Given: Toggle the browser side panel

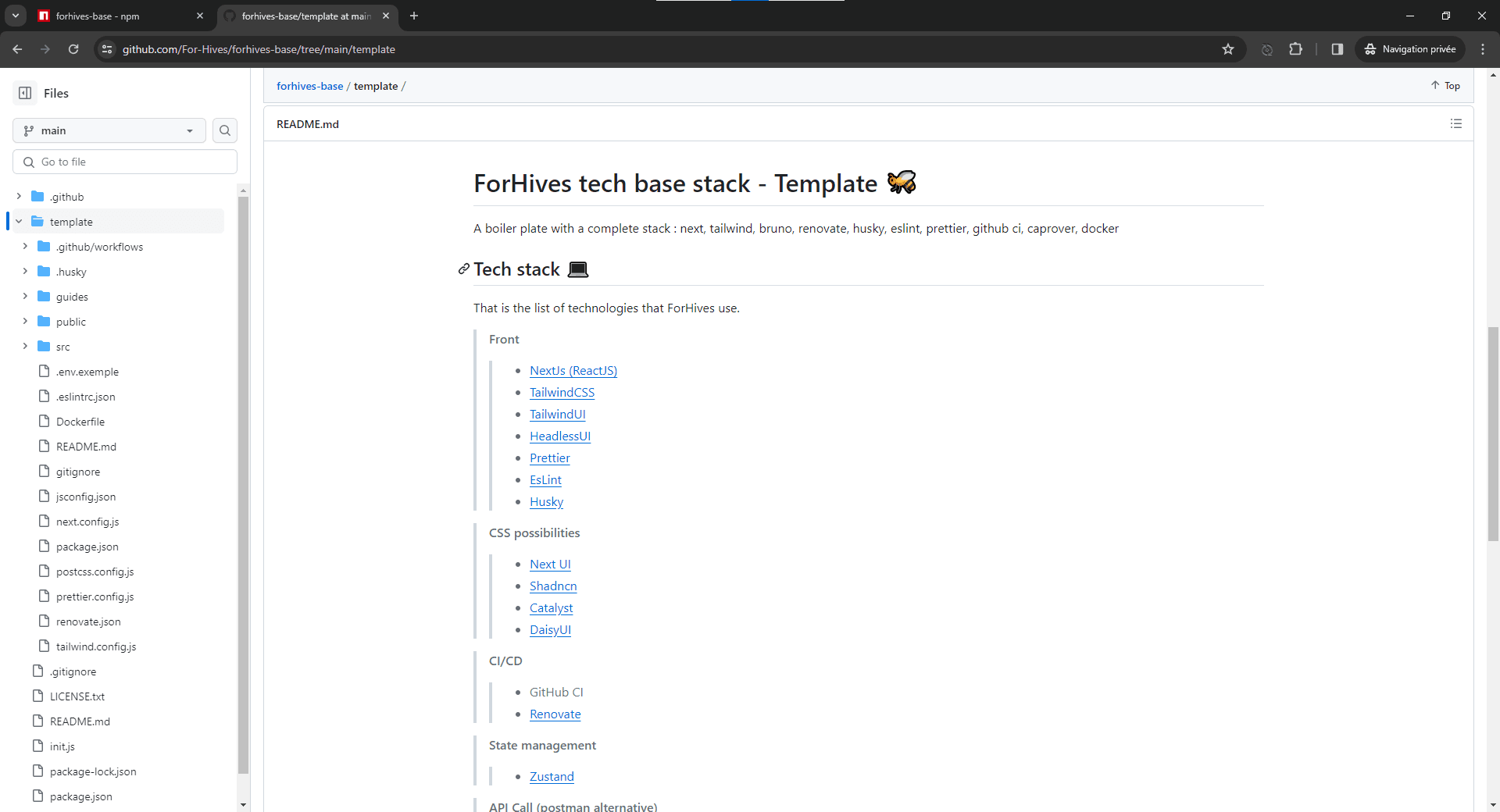Looking at the screenshot, I should click(x=1337, y=49).
